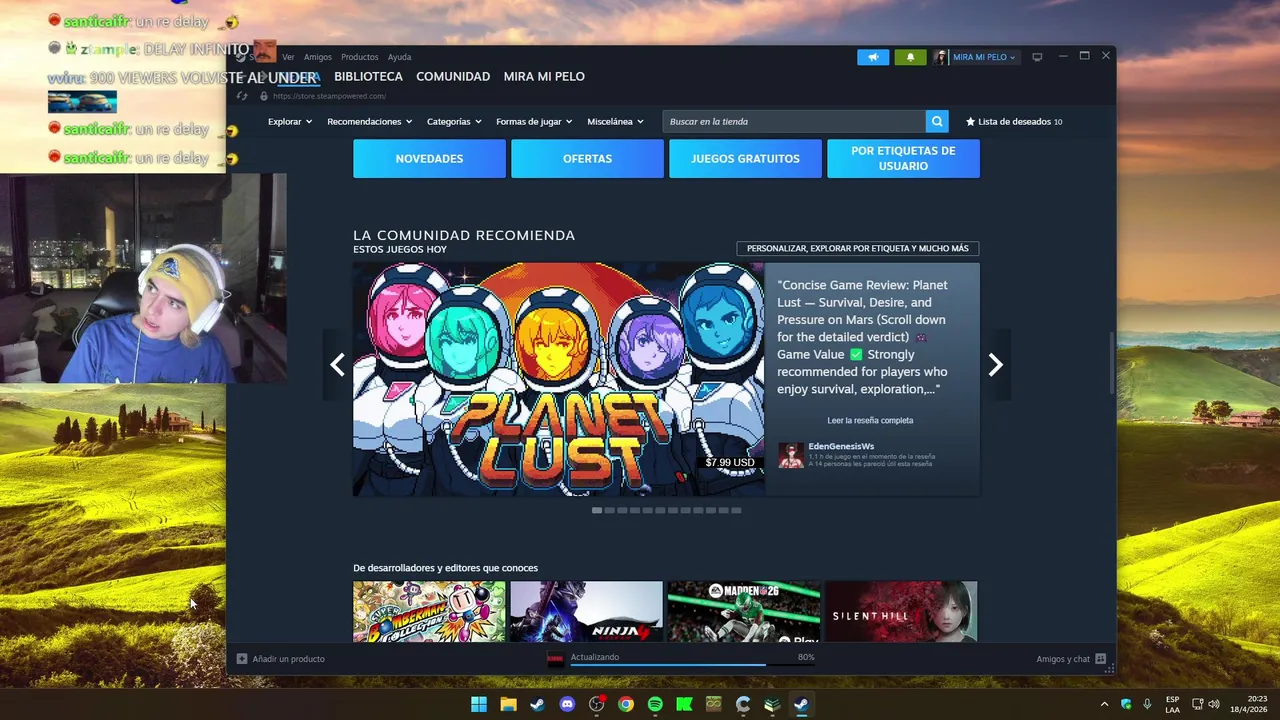Image resolution: width=1280 pixels, height=720 pixels.
Task: Open the Madden 26 thumbnail
Action: [743, 611]
